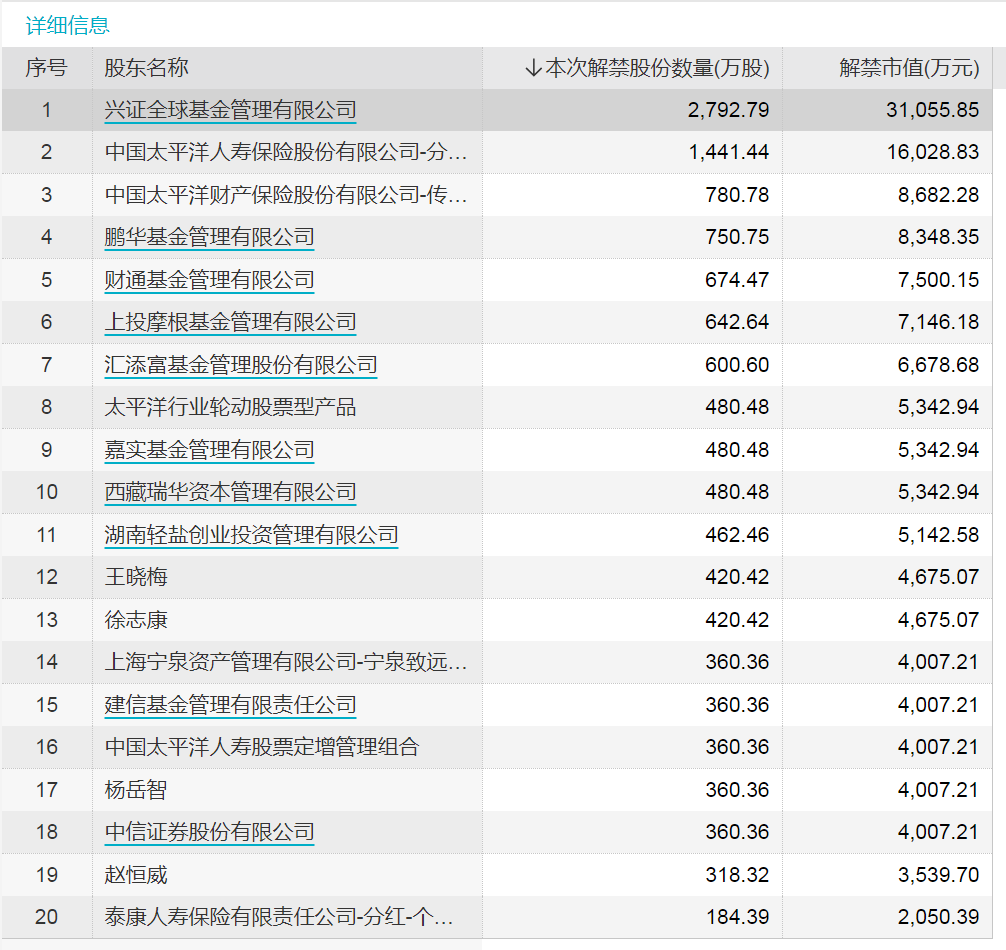Open 建信基金管理有限责任公司 link
Viewport: 1006px width, 950px height.
[x=230, y=704]
